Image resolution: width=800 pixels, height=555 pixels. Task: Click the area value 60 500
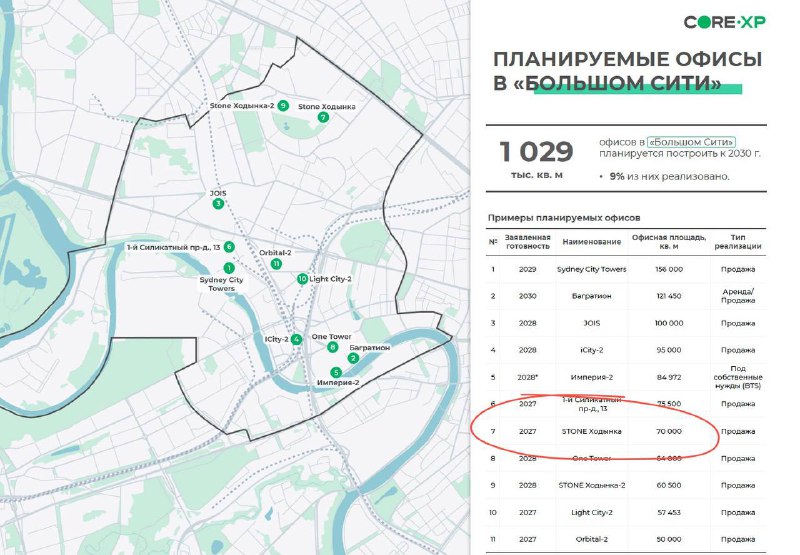pyautogui.click(x=669, y=485)
